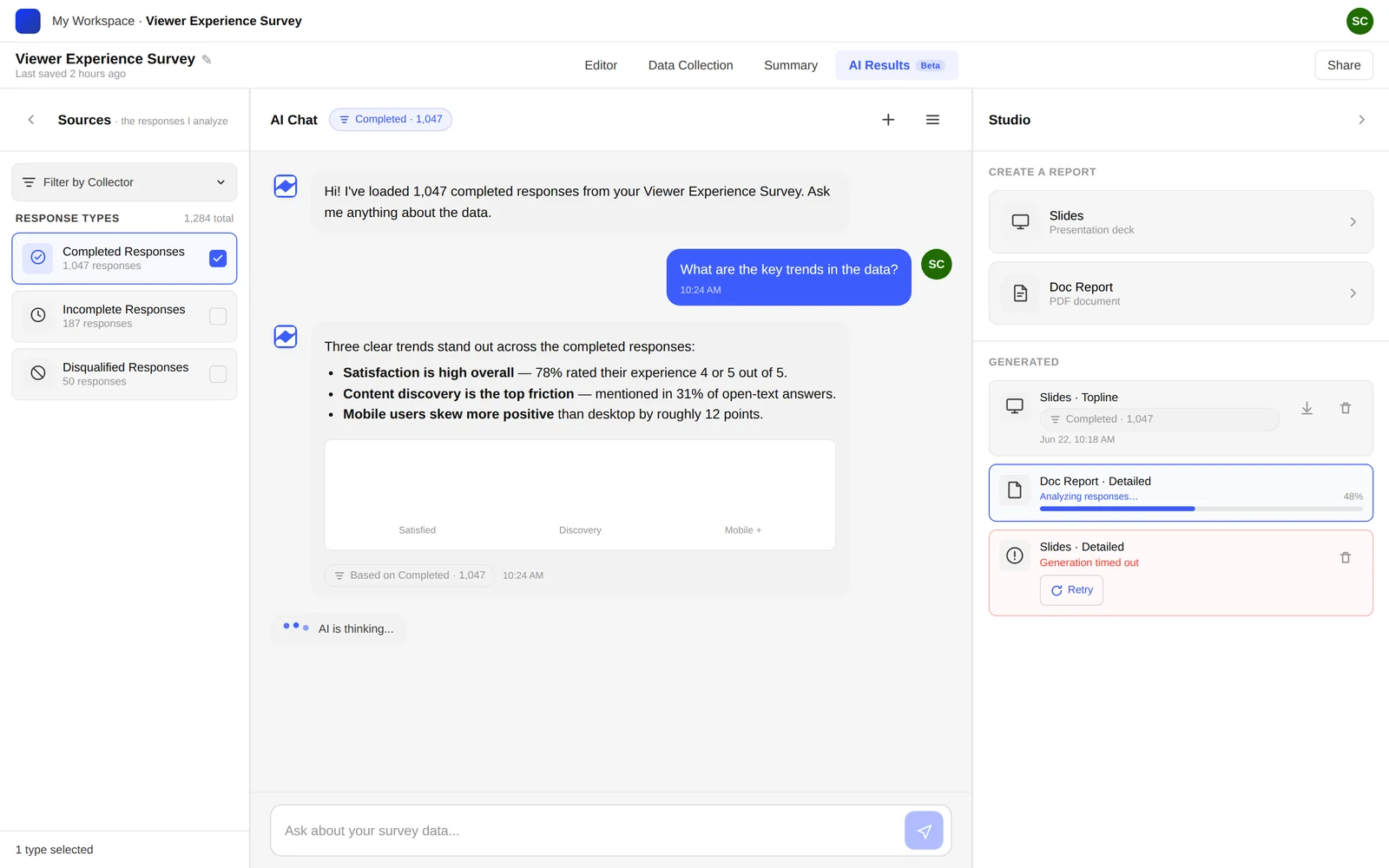The height and width of the screenshot is (868, 1389).
Task: Click the timed out warning icon
Action: [x=1014, y=556]
